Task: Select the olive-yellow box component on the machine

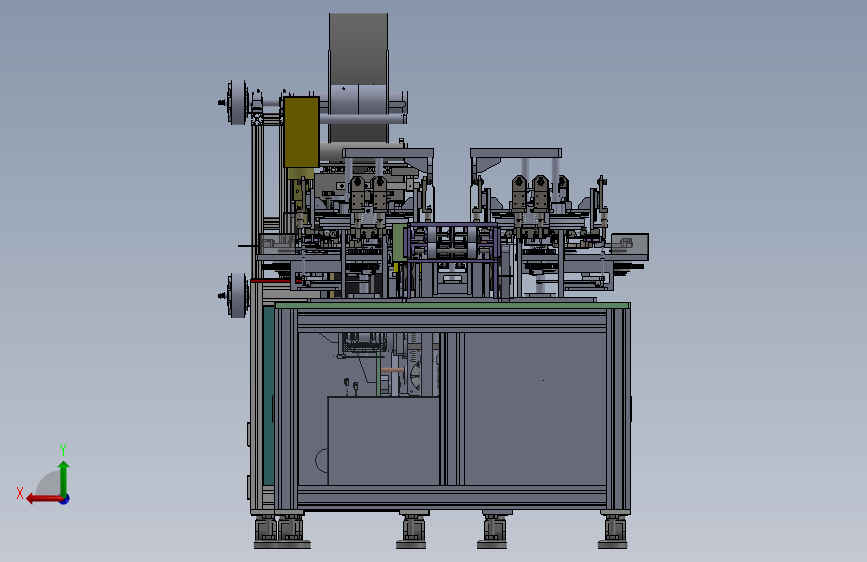Action: click(301, 133)
